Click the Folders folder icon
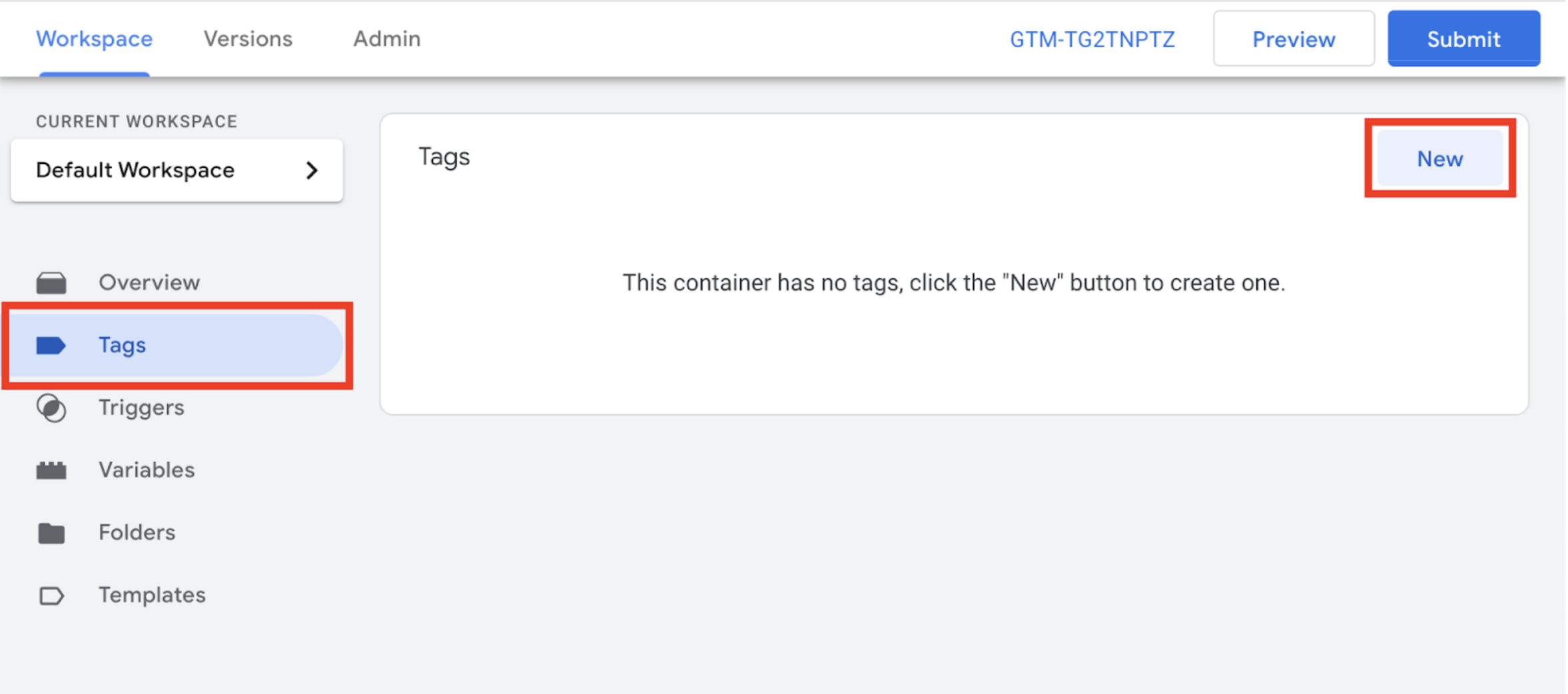1568x694 pixels. (x=51, y=533)
